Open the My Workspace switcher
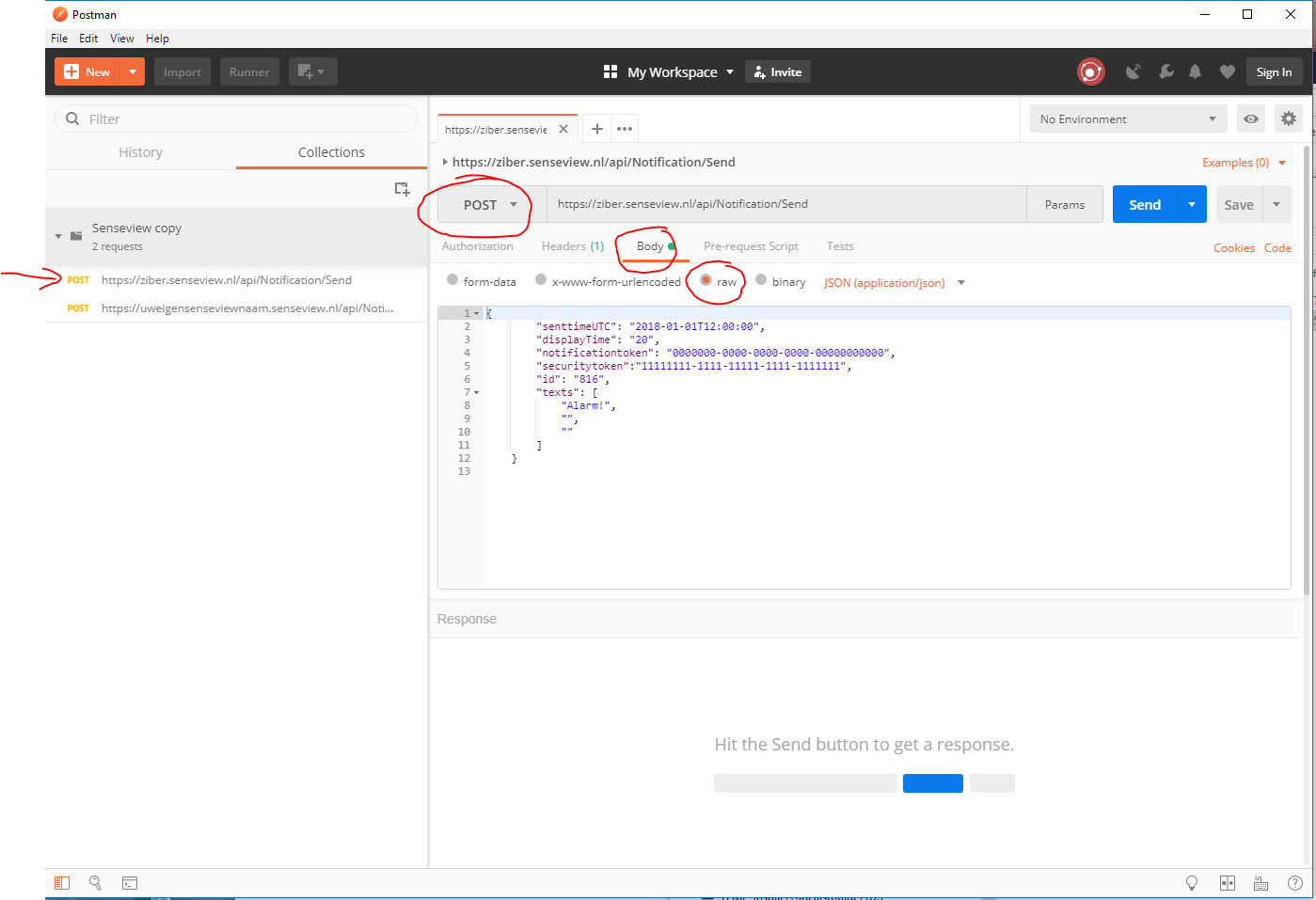Viewport: 1316px width, 900px height. pos(669,71)
